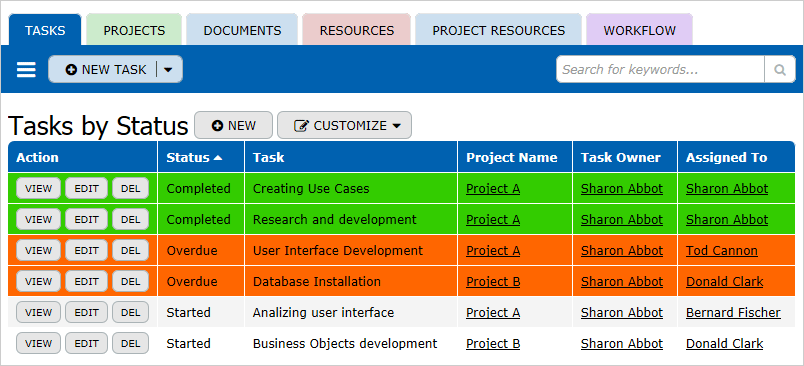Delete the Database Installation task
The image size is (804, 366).
(x=131, y=281)
